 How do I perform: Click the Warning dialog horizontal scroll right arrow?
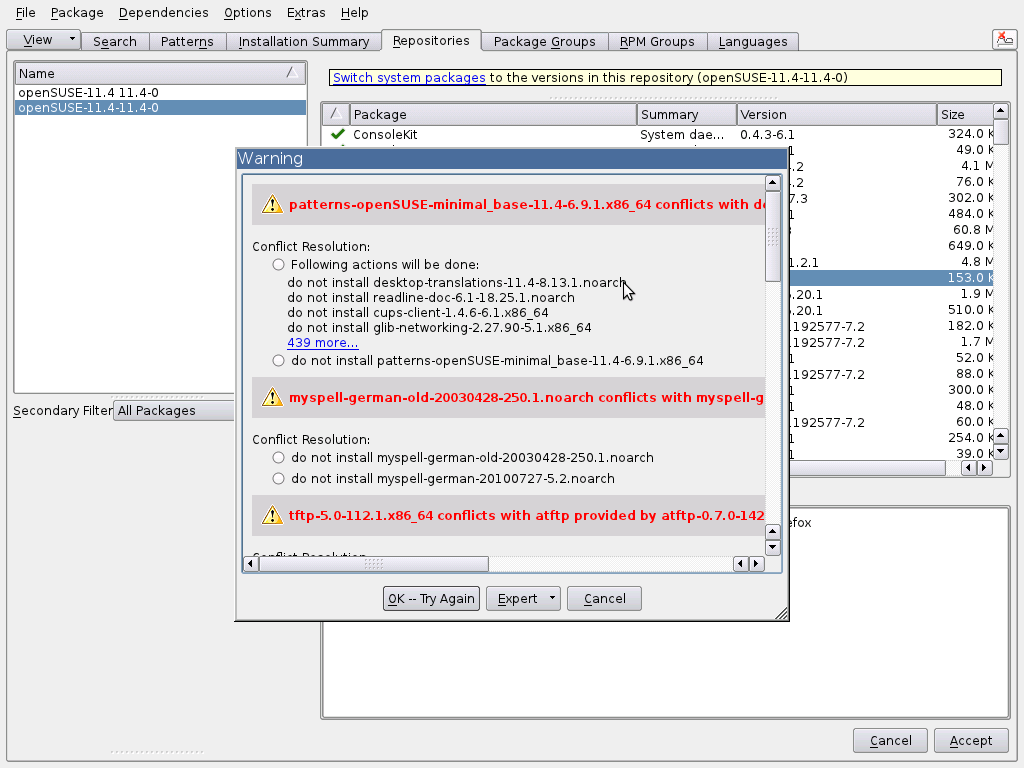(756, 563)
